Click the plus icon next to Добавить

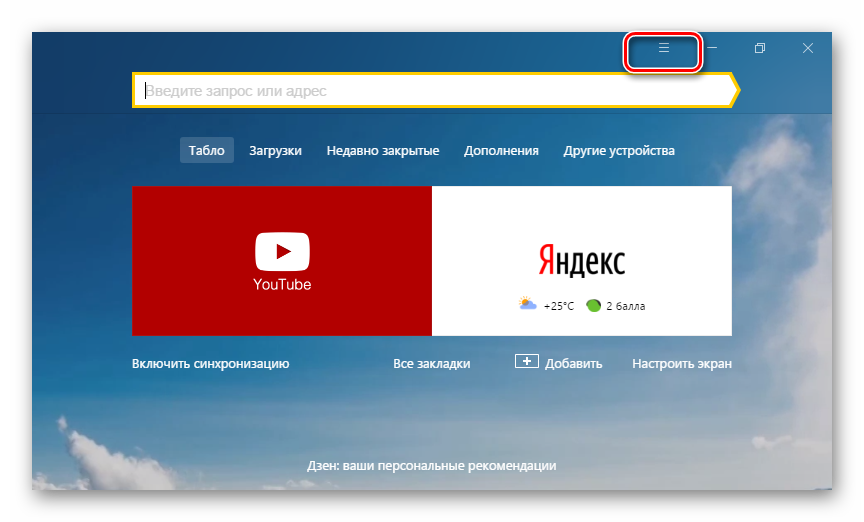click(x=527, y=362)
